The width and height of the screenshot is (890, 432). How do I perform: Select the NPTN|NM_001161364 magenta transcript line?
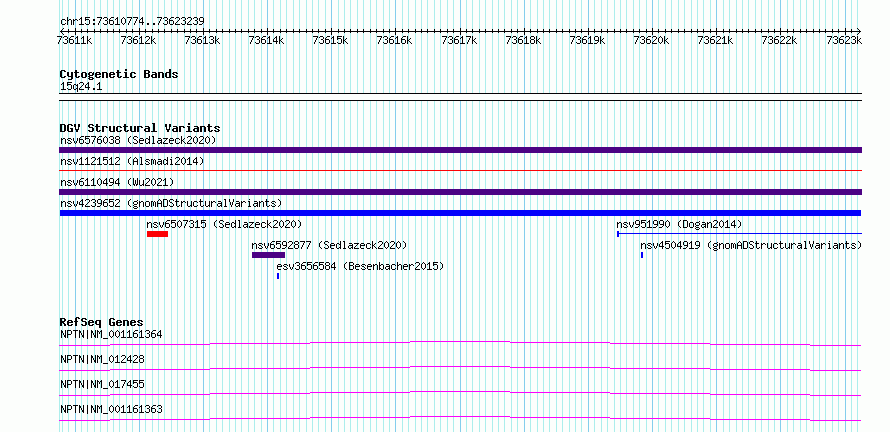coord(460,343)
